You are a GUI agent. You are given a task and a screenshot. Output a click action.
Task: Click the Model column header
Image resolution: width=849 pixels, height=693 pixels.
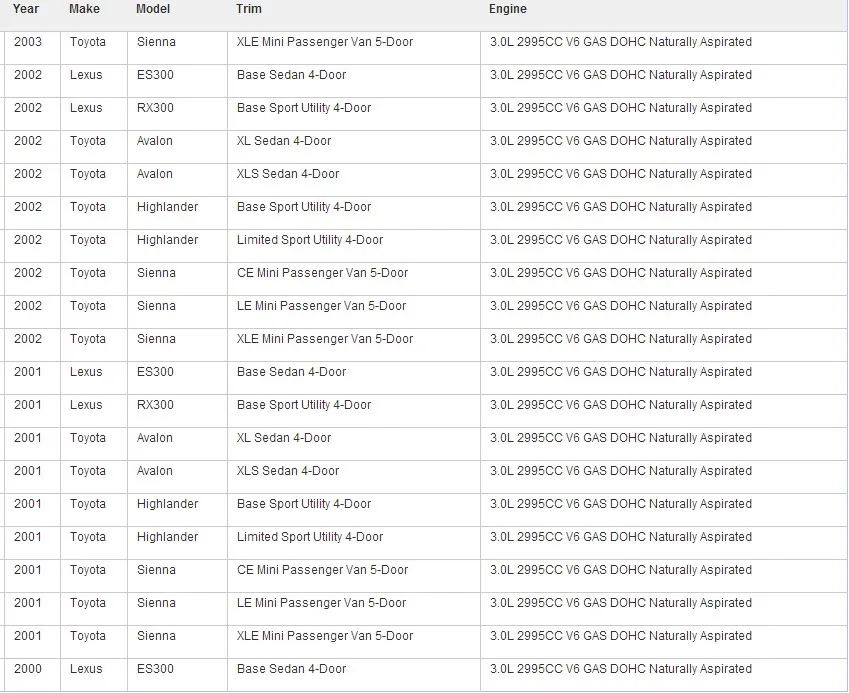(x=153, y=9)
